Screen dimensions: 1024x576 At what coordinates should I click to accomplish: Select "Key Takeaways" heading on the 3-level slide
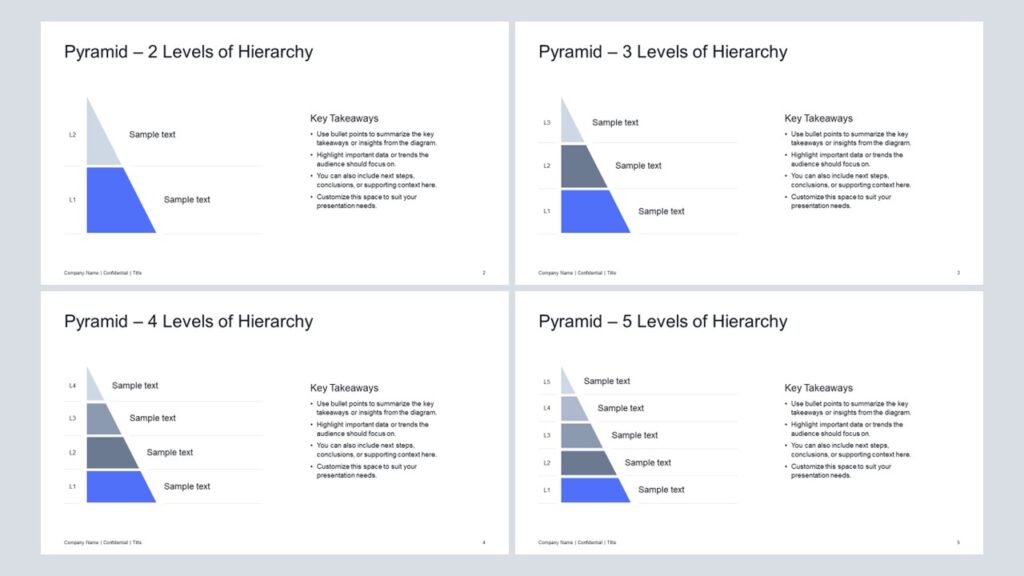pyautogui.click(x=818, y=118)
